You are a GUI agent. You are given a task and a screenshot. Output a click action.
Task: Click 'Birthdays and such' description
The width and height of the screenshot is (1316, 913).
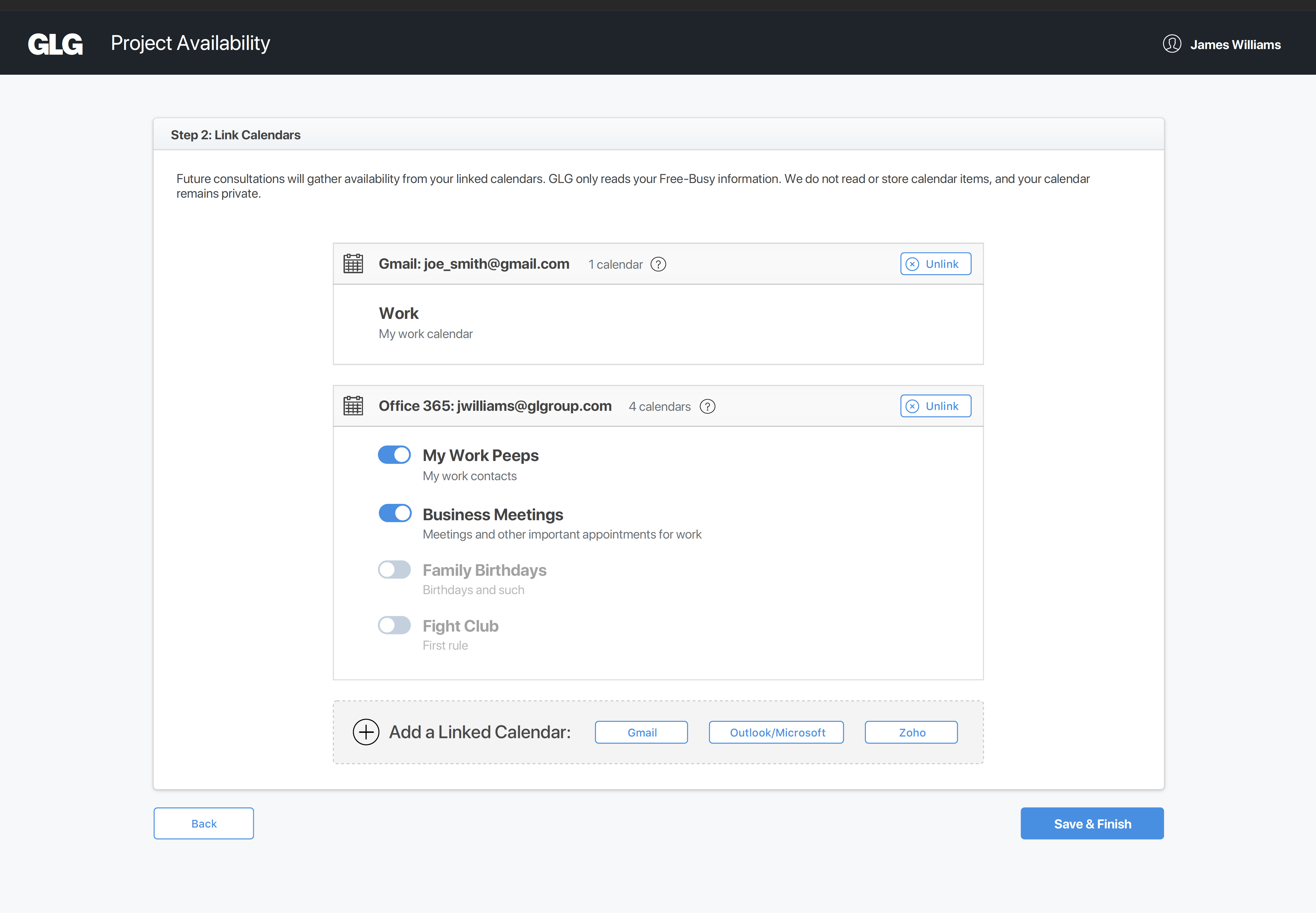pos(473,590)
